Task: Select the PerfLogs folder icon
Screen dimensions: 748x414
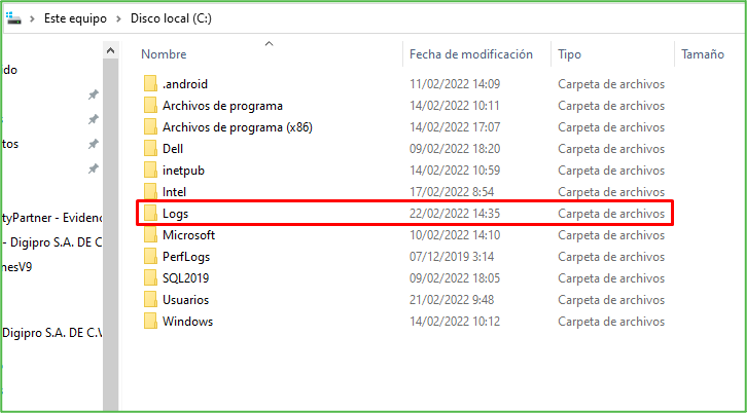Action: pyautogui.click(x=150, y=256)
